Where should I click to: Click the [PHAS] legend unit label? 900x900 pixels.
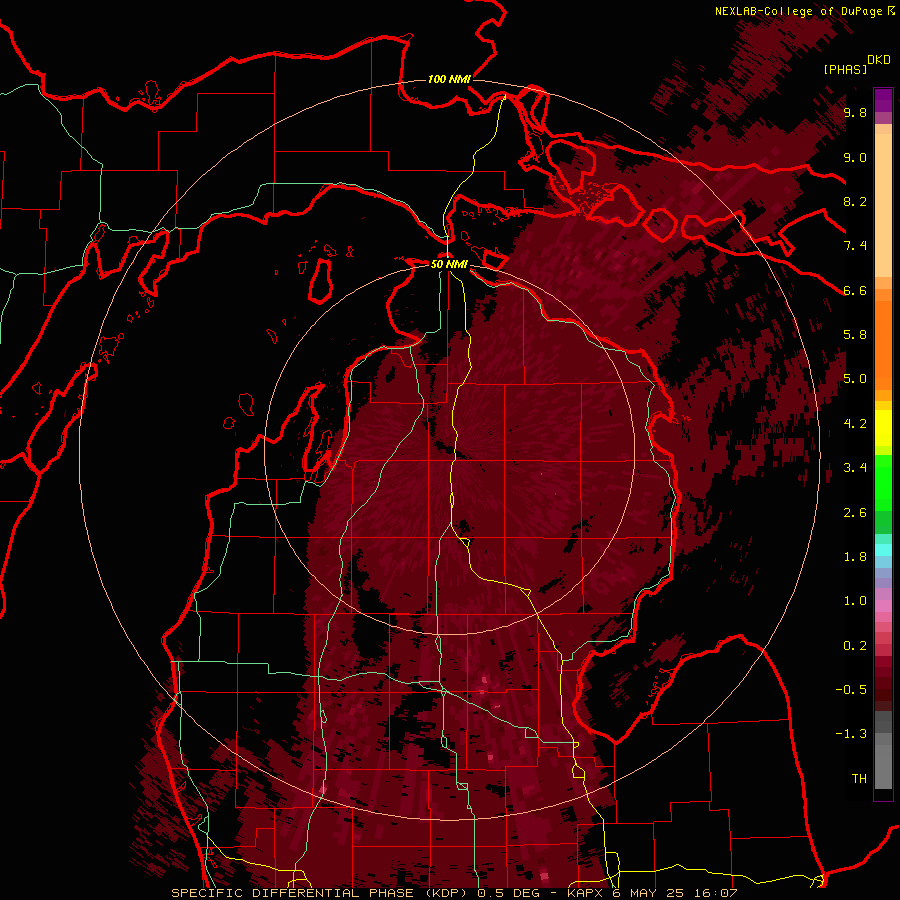(x=845, y=70)
